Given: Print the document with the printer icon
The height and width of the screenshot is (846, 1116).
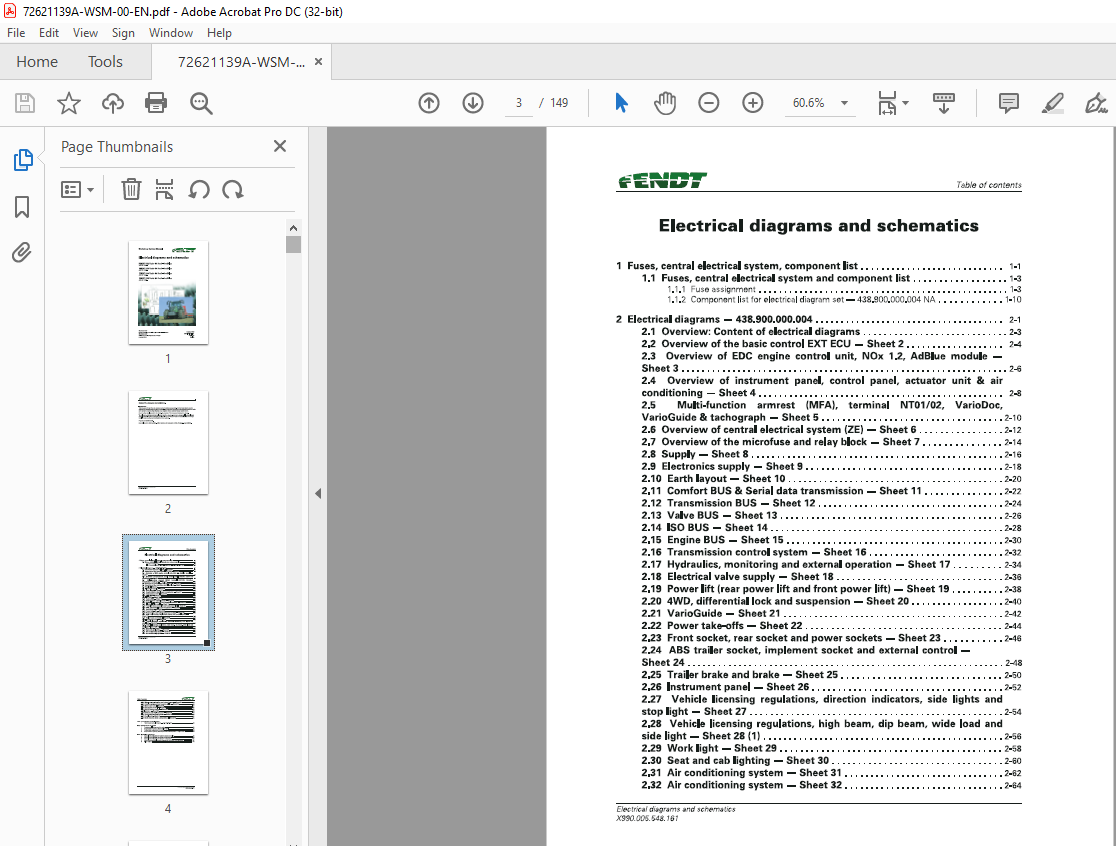Looking at the screenshot, I should [156, 103].
